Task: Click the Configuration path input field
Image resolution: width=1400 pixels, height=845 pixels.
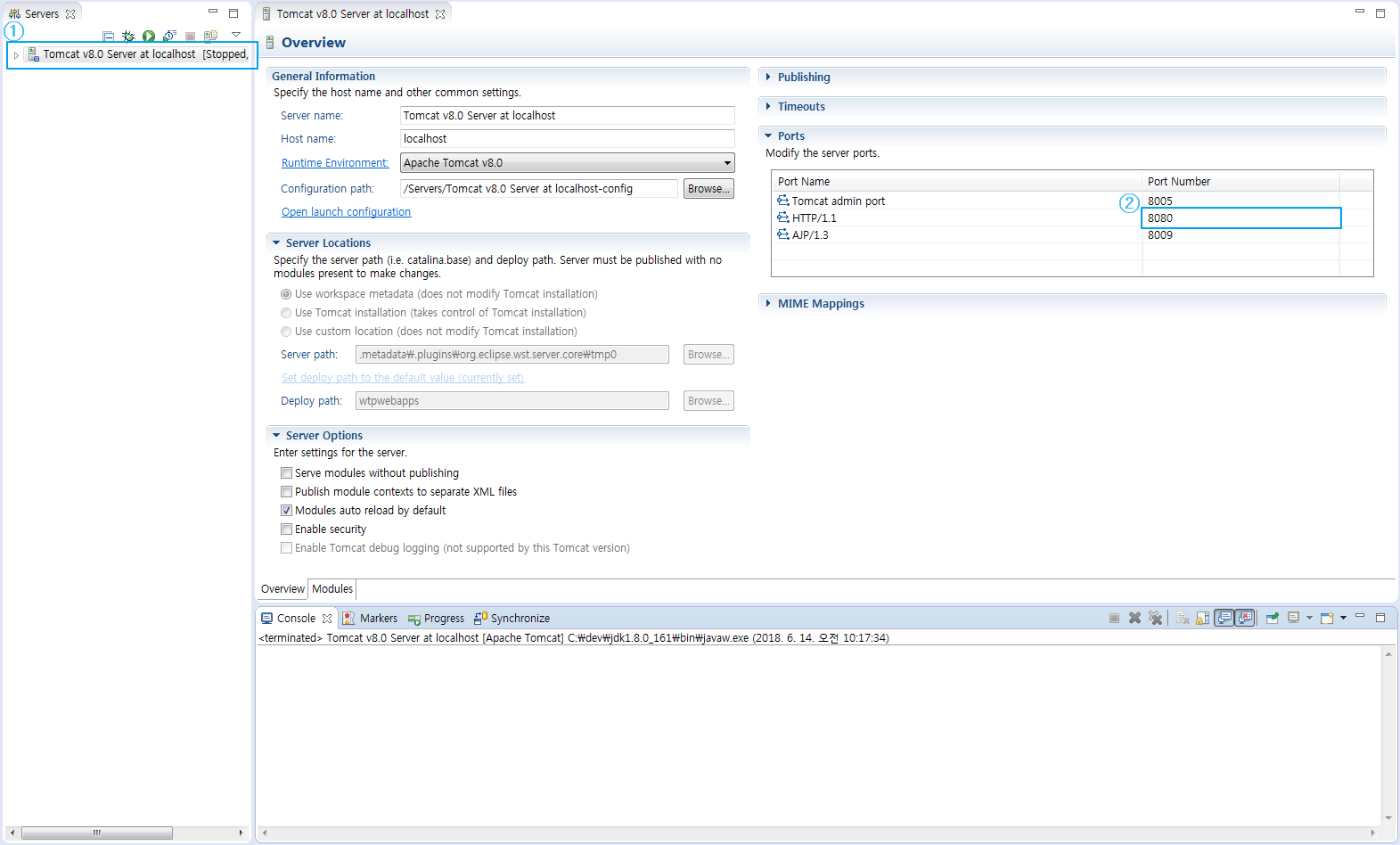Action: [539, 189]
